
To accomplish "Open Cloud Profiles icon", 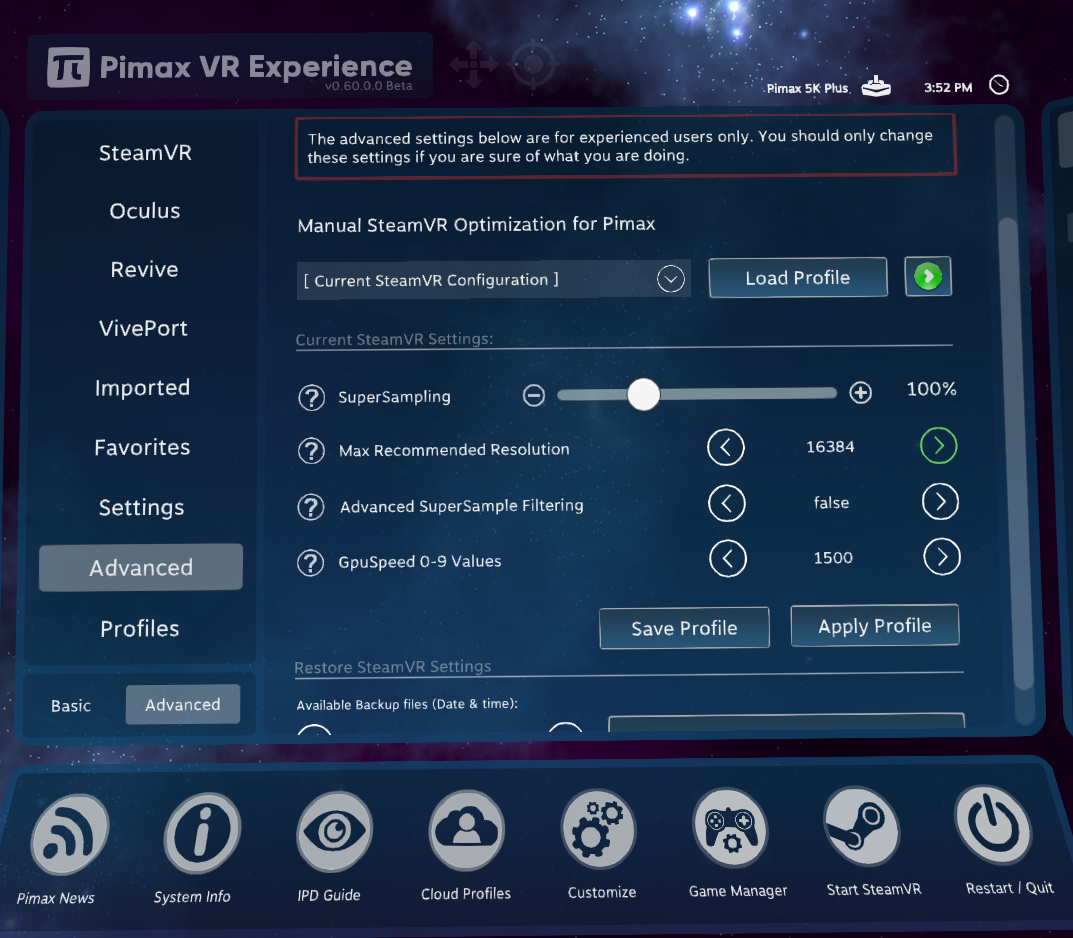I will click(467, 830).
